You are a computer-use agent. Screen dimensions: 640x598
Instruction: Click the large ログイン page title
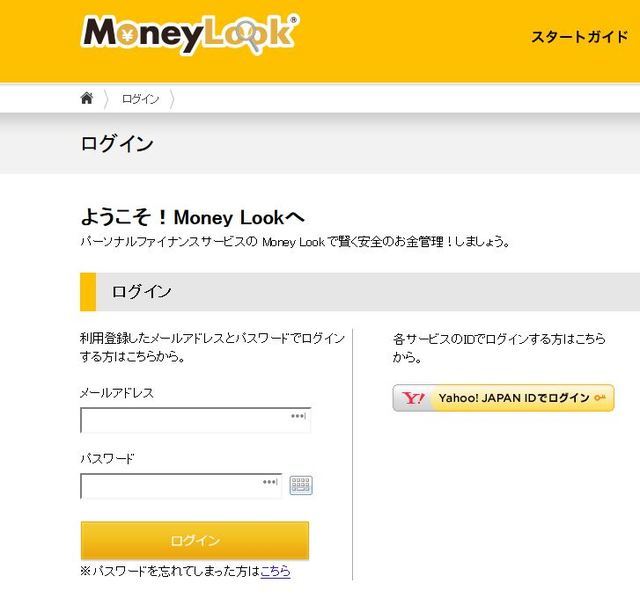117,144
